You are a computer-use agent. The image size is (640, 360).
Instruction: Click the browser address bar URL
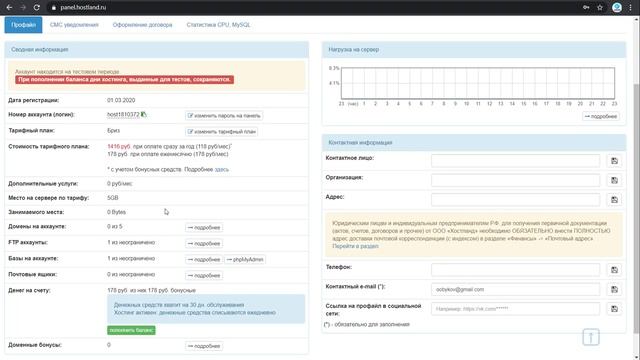tap(83, 7)
